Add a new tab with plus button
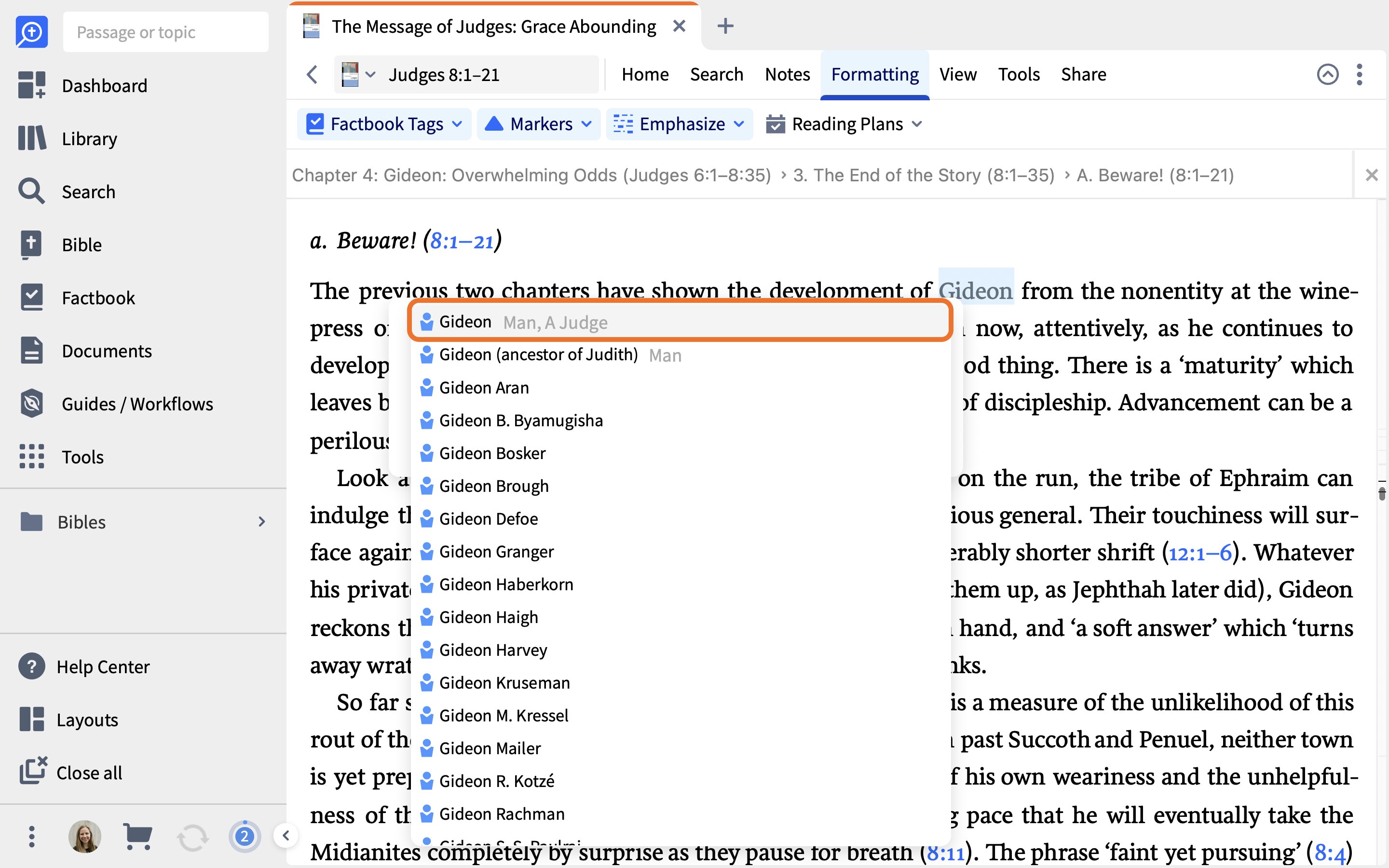1389x868 pixels. pyautogui.click(x=725, y=26)
